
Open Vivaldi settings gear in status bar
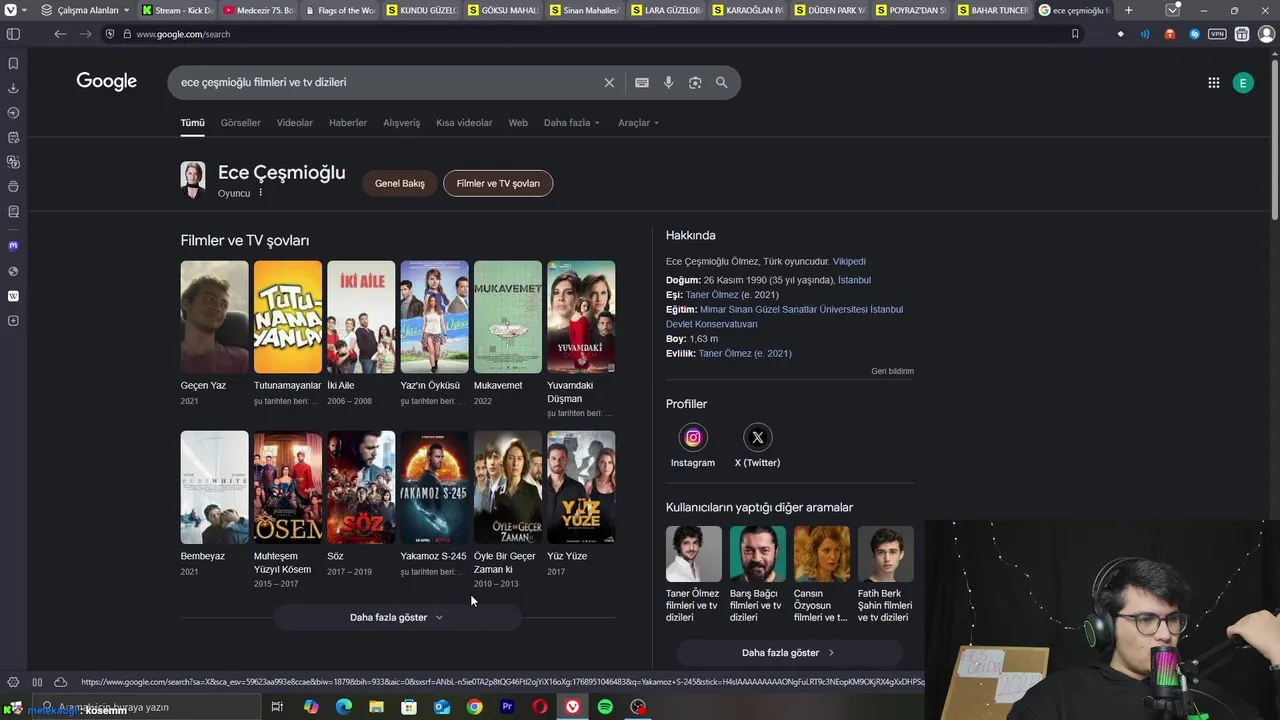pos(13,682)
